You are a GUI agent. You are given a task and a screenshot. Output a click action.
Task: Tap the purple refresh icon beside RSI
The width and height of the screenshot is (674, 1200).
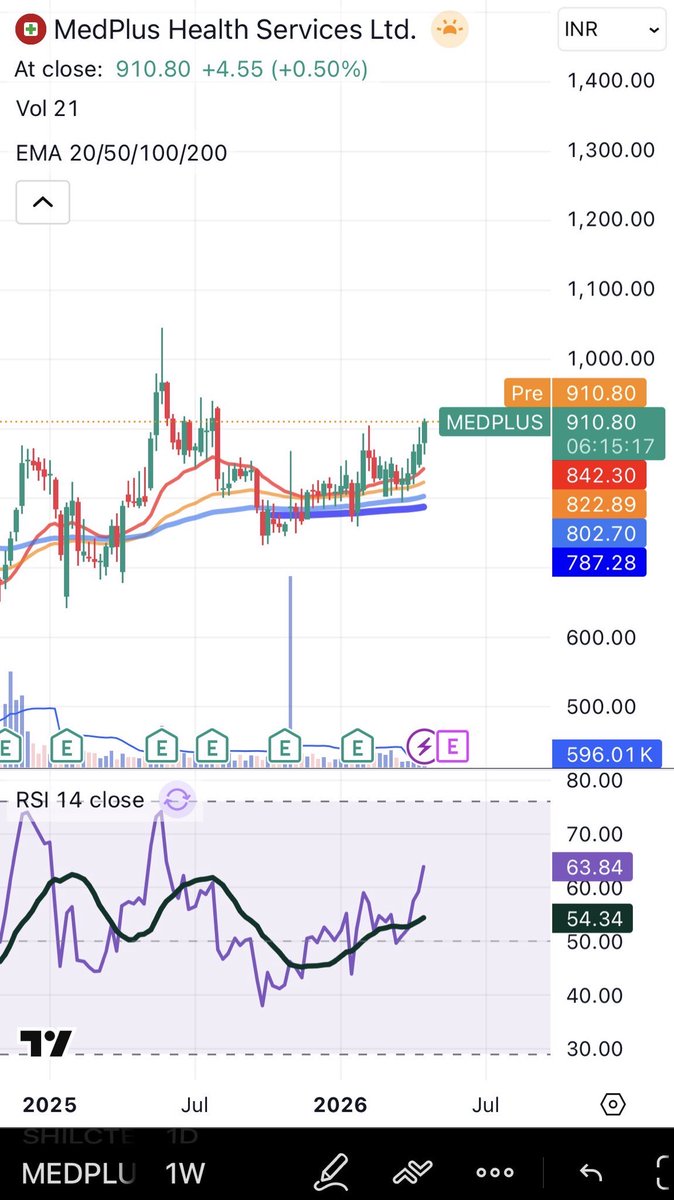[177, 799]
